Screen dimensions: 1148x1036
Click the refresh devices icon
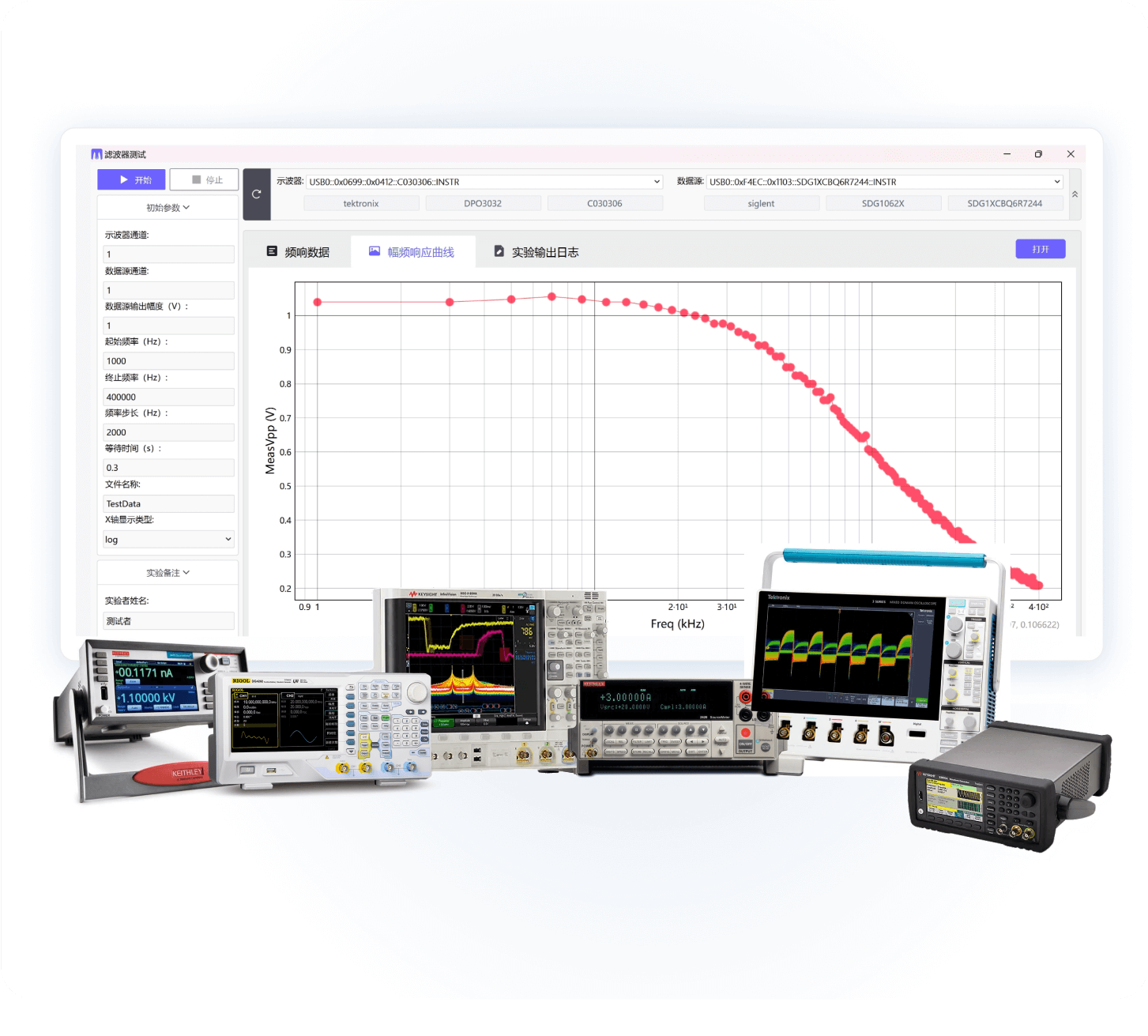coord(257,194)
